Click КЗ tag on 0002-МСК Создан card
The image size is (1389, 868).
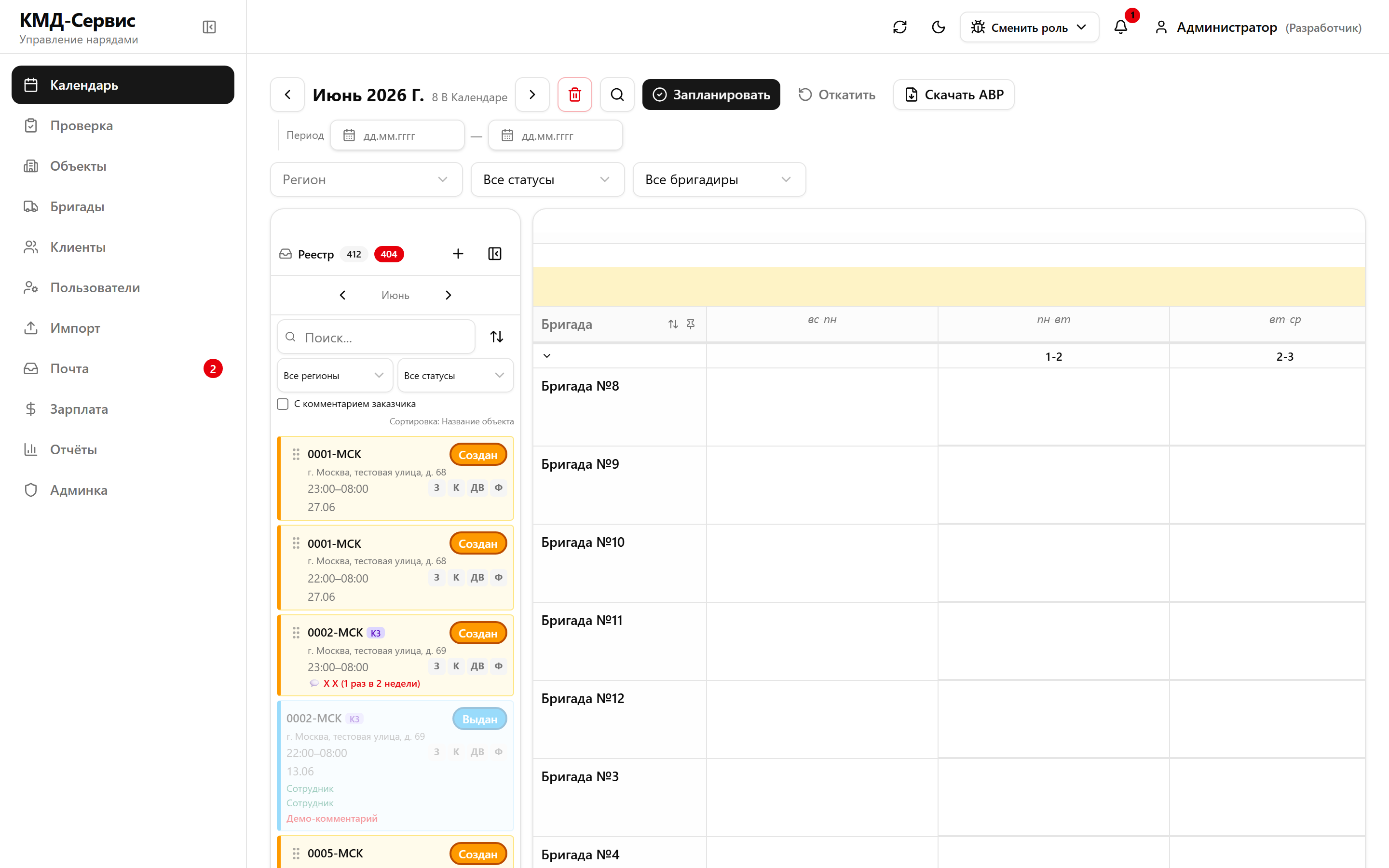tap(375, 633)
